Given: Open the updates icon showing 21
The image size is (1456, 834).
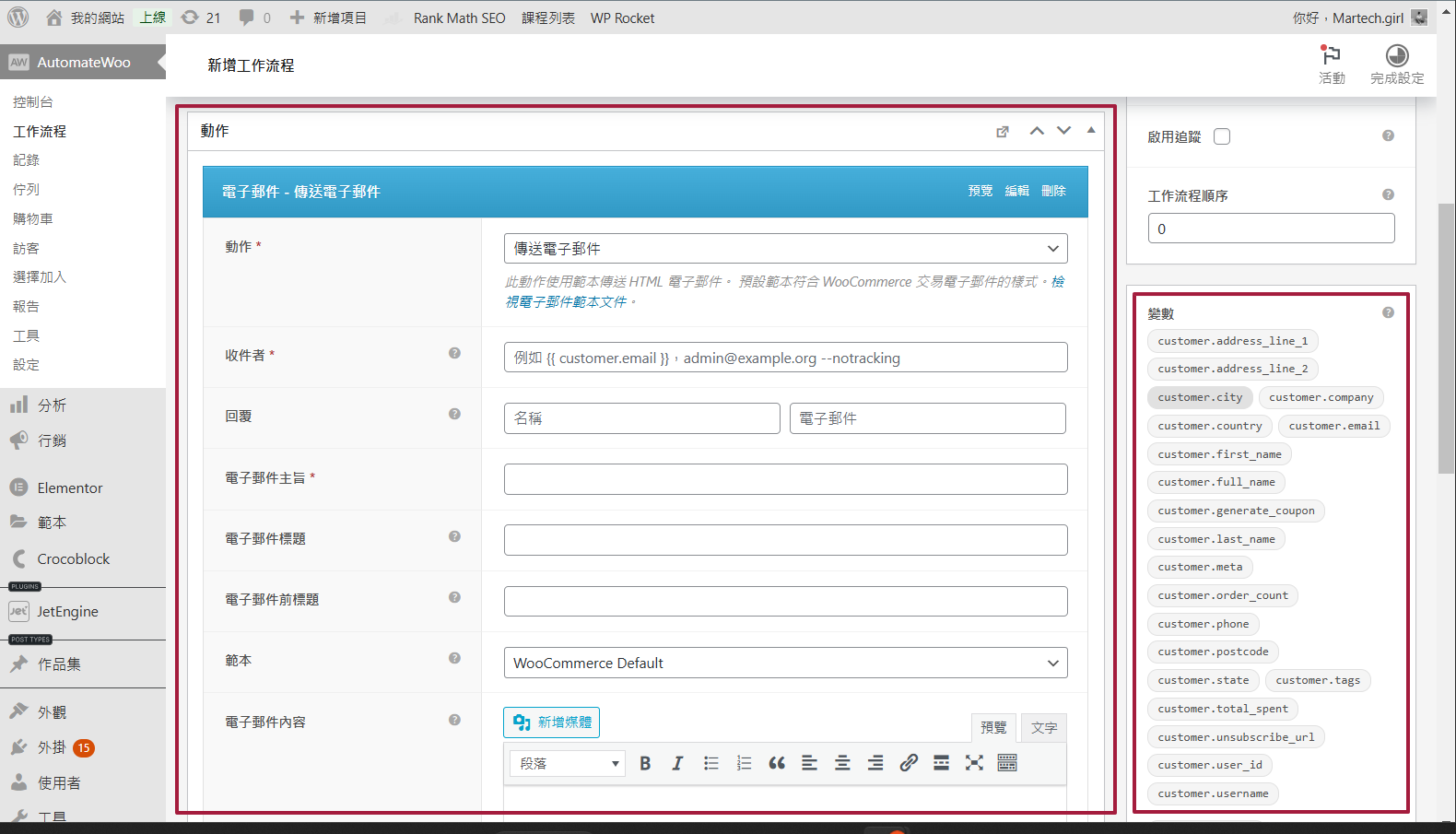Looking at the screenshot, I should pyautogui.click(x=200, y=18).
